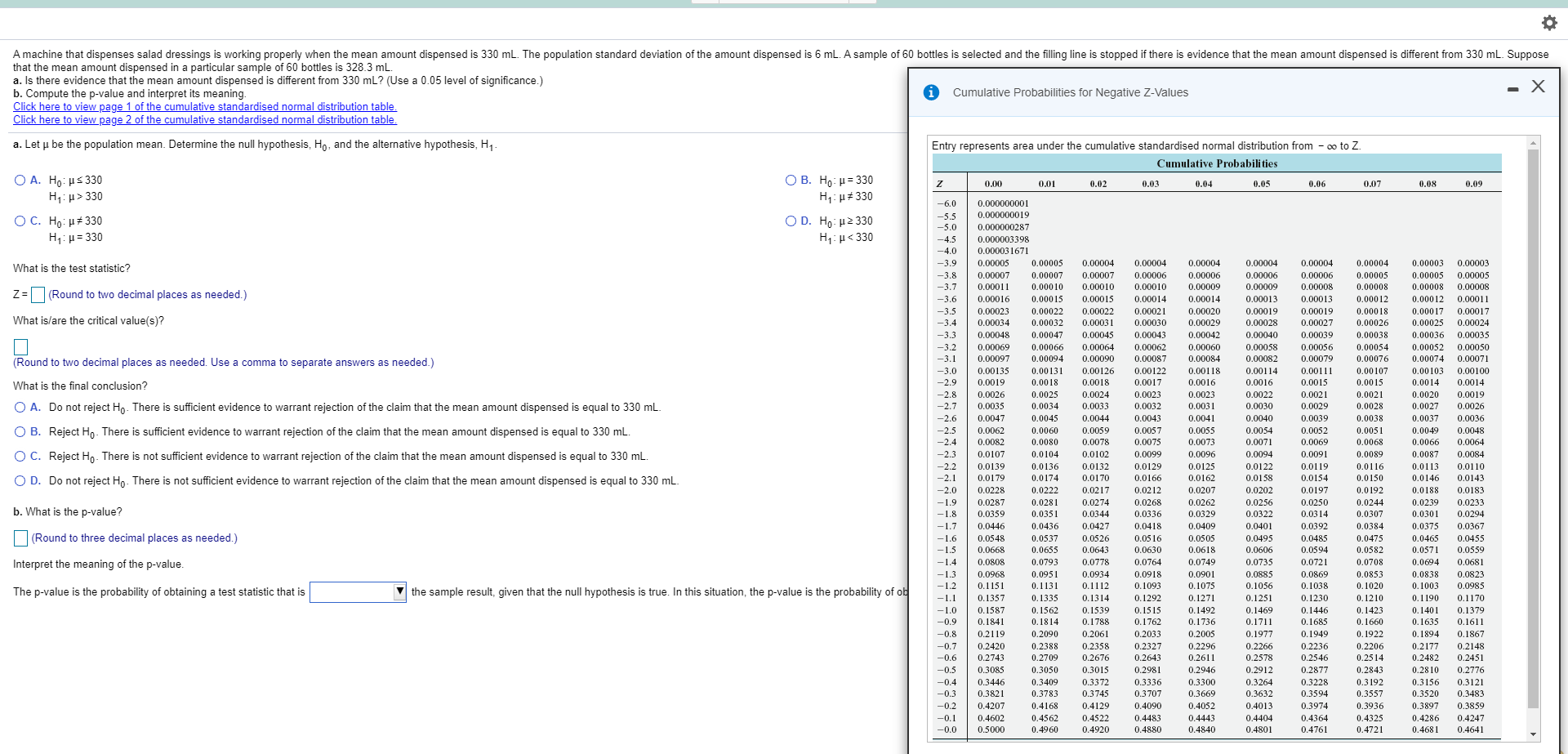The height and width of the screenshot is (754, 1568).
Task: Click the p-value answer box
Action: click(20, 538)
